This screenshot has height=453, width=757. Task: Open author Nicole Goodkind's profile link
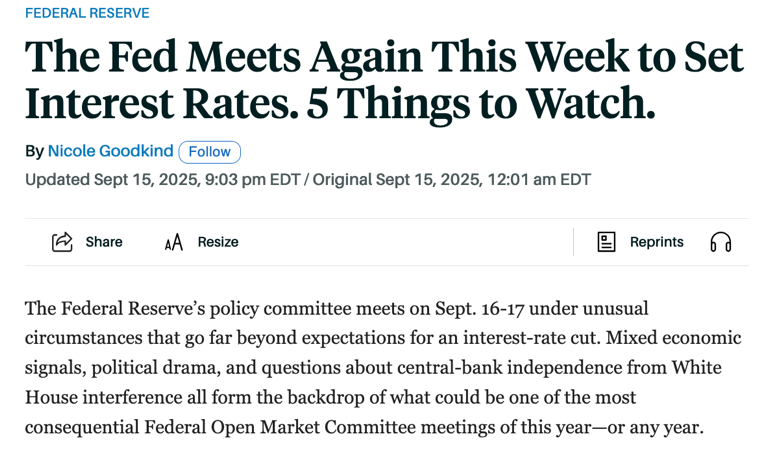110,151
